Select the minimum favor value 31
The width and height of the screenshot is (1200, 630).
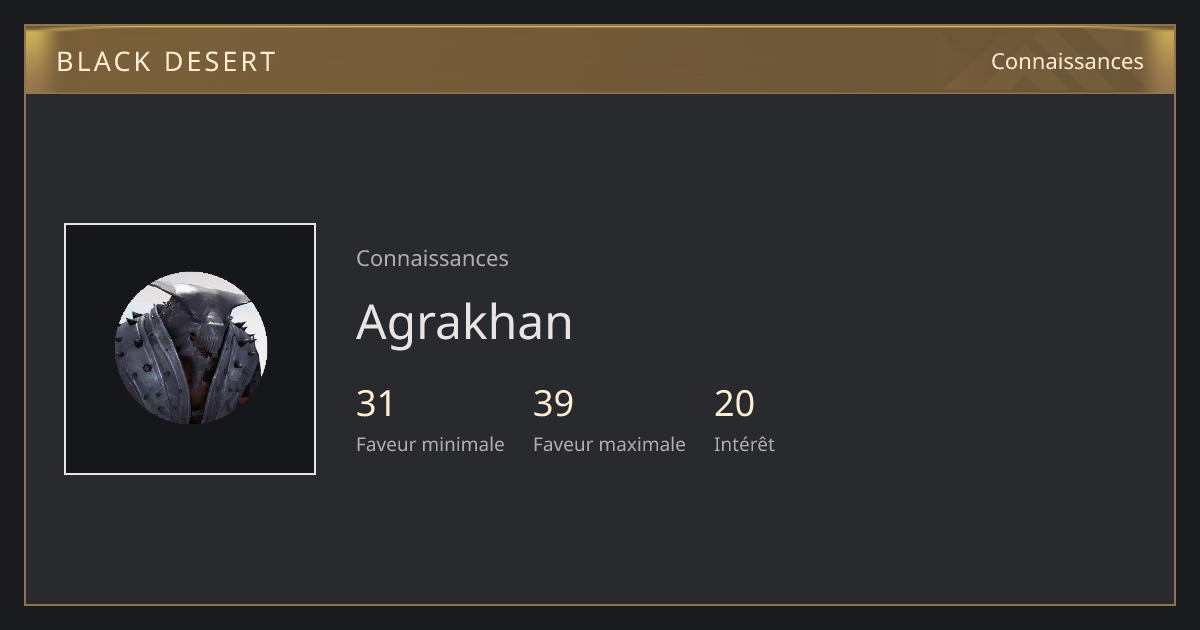[375, 404]
